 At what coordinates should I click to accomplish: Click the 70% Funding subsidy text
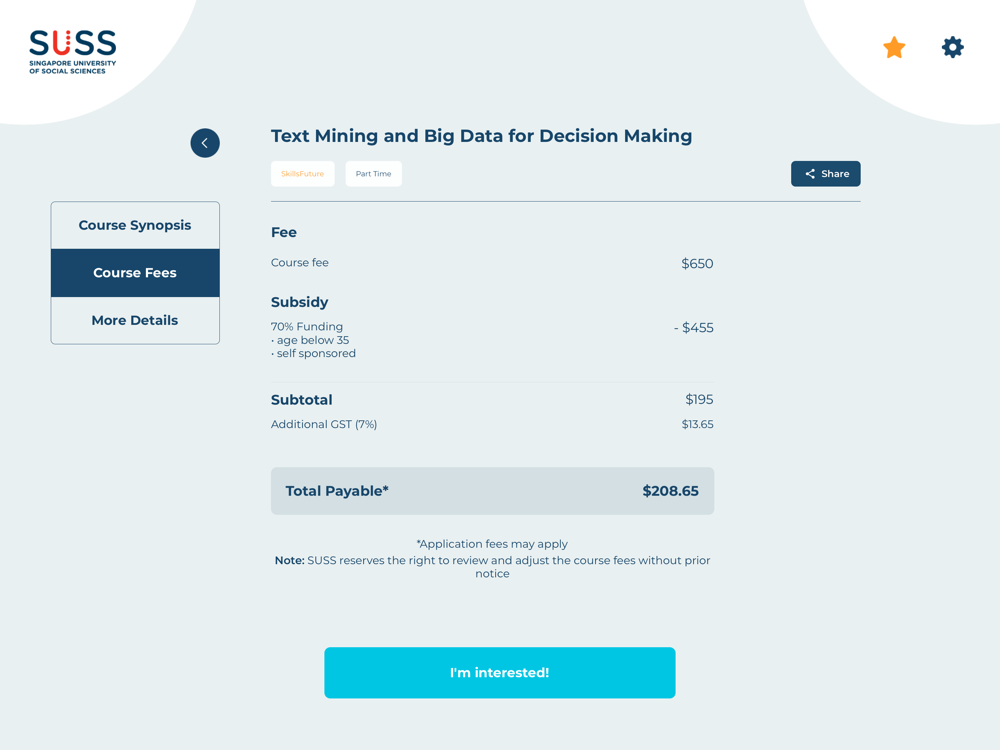tap(307, 327)
